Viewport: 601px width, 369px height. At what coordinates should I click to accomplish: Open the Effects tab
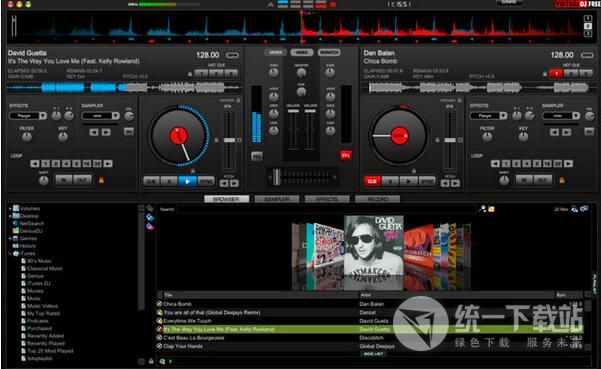click(327, 199)
